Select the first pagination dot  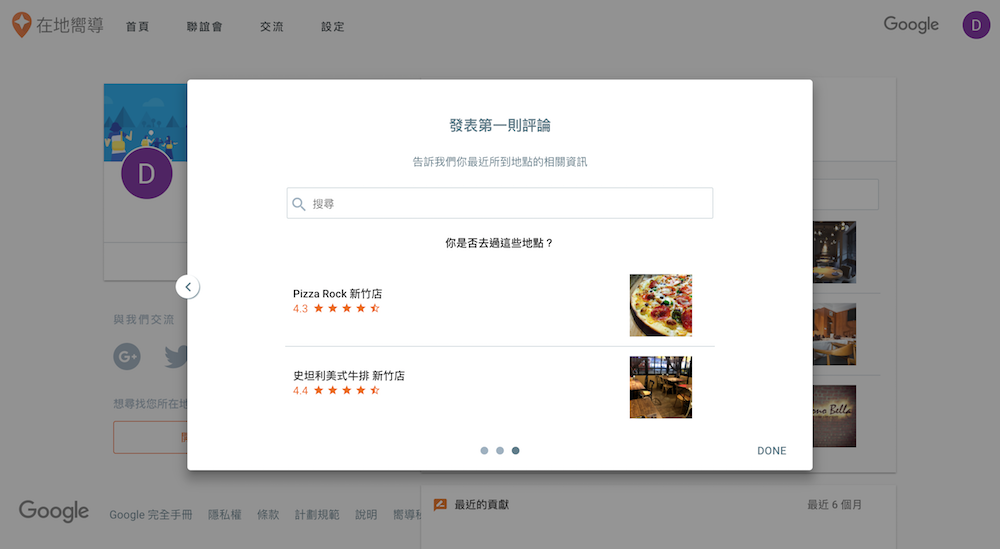tap(485, 451)
